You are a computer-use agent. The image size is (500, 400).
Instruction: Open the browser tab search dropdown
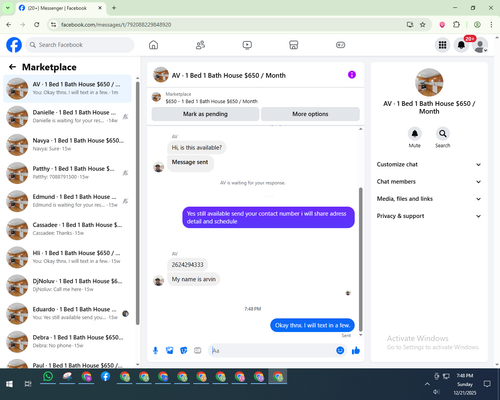click(x=7, y=8)
